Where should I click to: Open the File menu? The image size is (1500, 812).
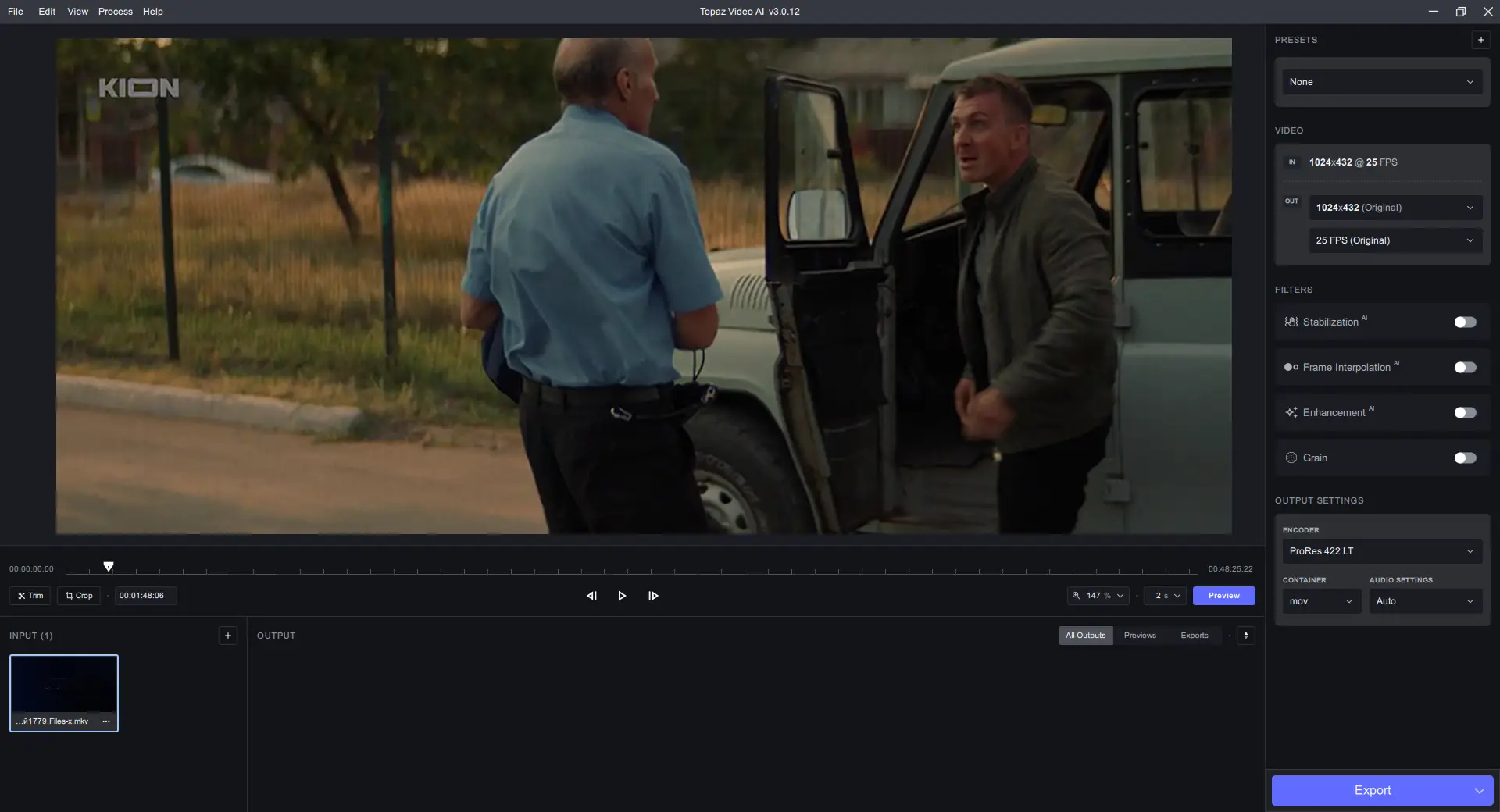point(16,12)
